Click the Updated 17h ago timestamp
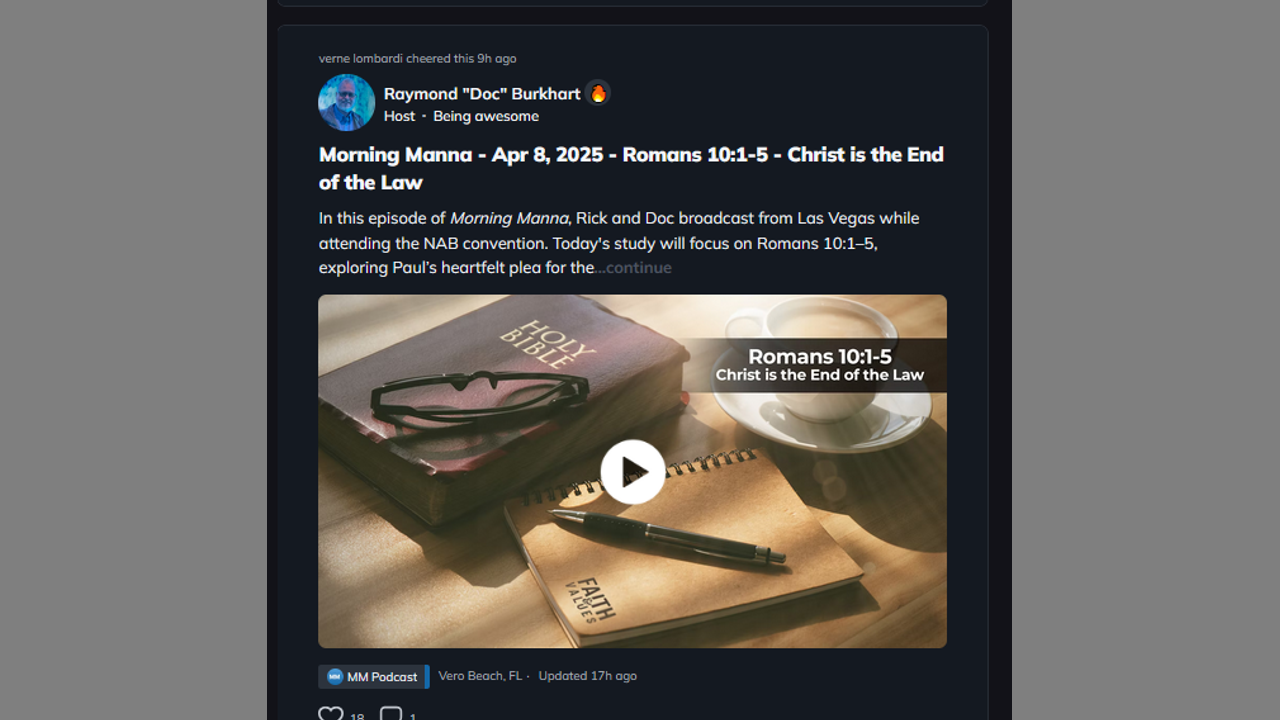 587,676
